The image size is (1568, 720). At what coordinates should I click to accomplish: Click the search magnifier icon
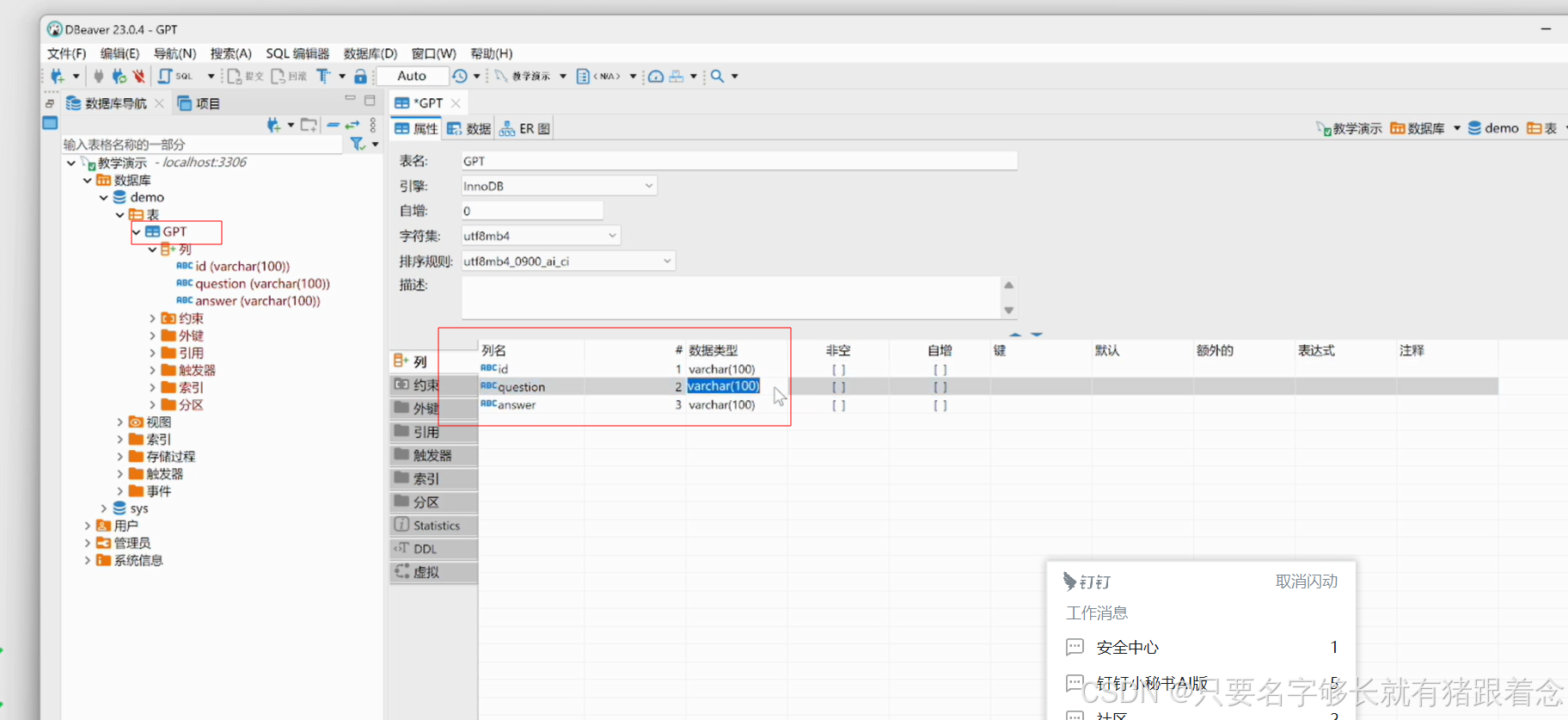tap(717, 76)
